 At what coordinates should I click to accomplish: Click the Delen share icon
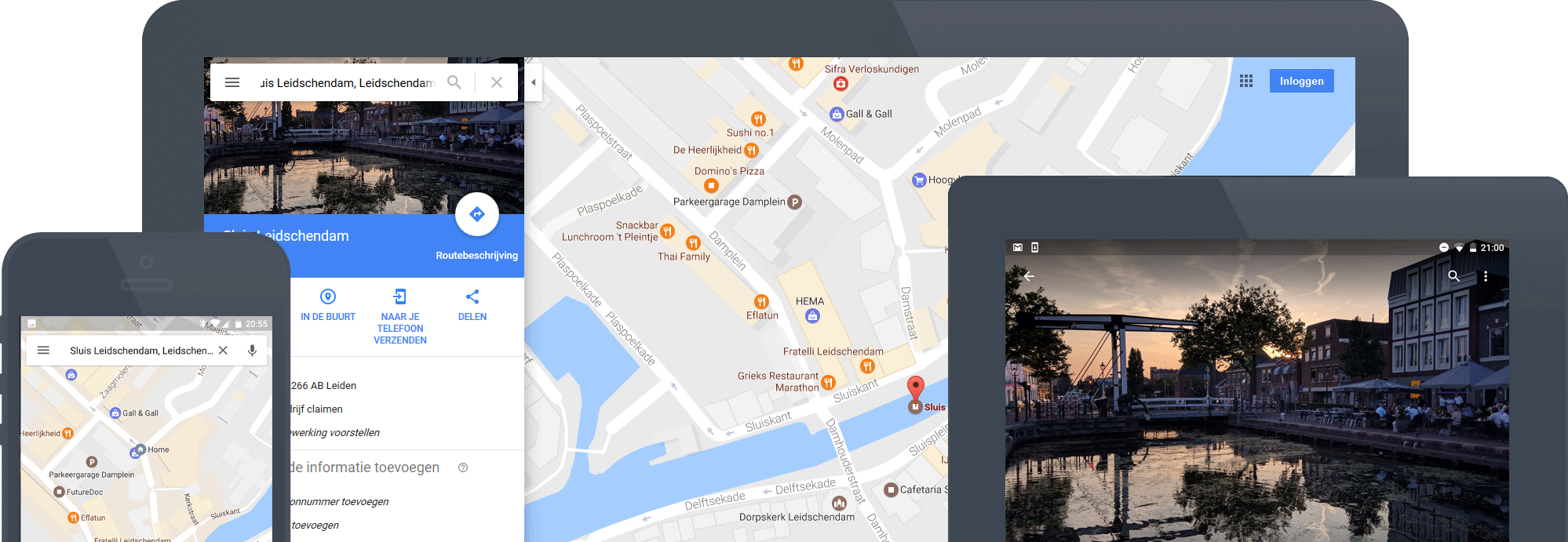pyautogui.click(x=472, y=296)
